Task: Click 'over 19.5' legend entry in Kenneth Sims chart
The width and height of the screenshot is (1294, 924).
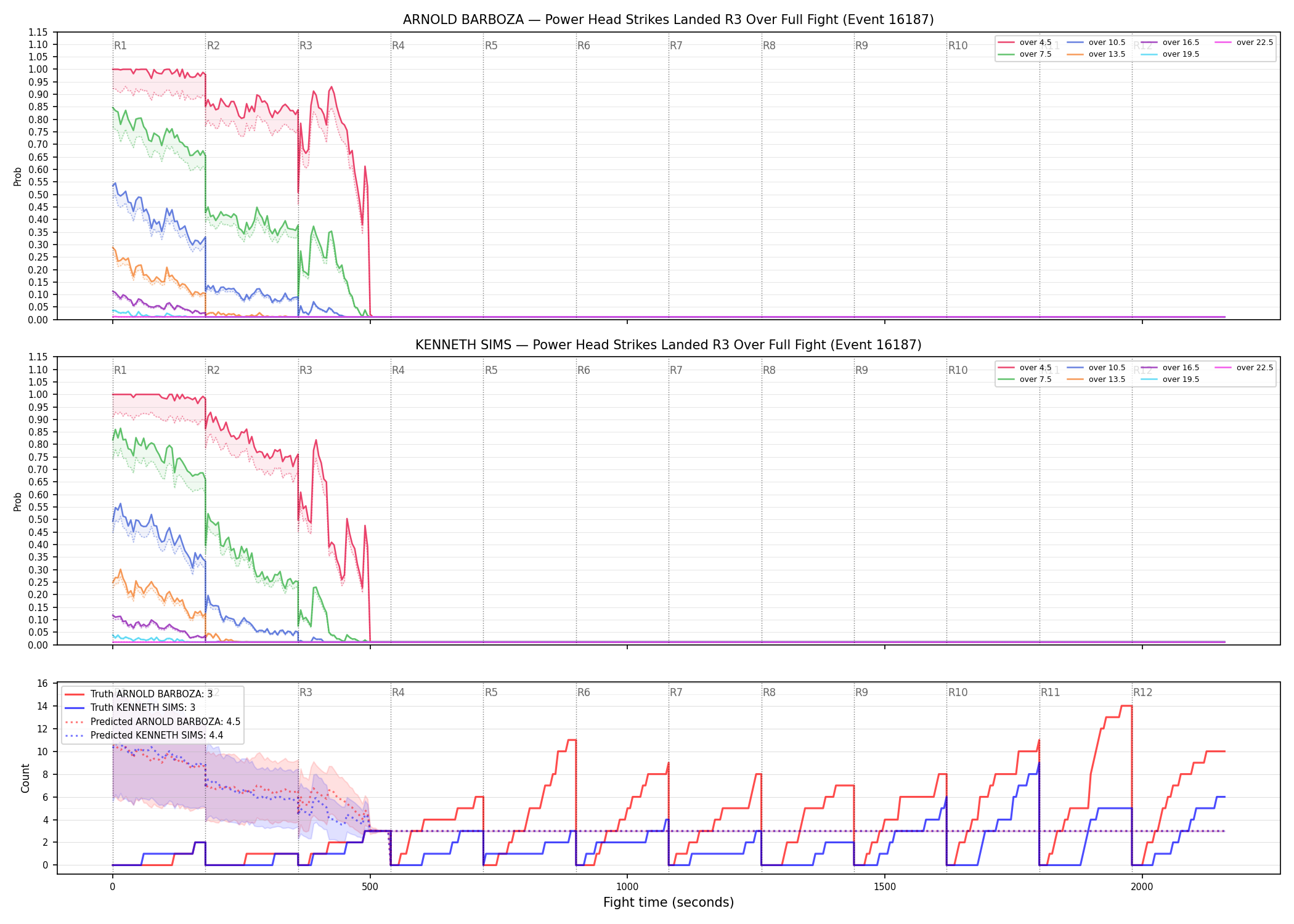Action: click(x=1170, y=379)
